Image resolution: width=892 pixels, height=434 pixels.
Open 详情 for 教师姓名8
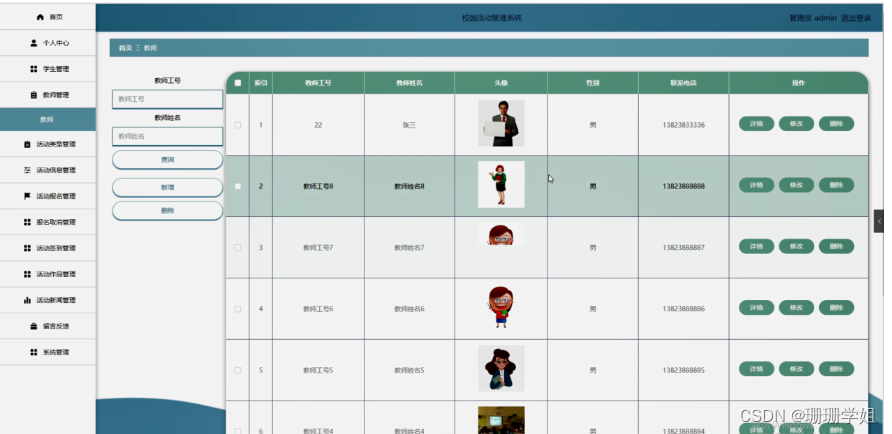coord(756,185)
